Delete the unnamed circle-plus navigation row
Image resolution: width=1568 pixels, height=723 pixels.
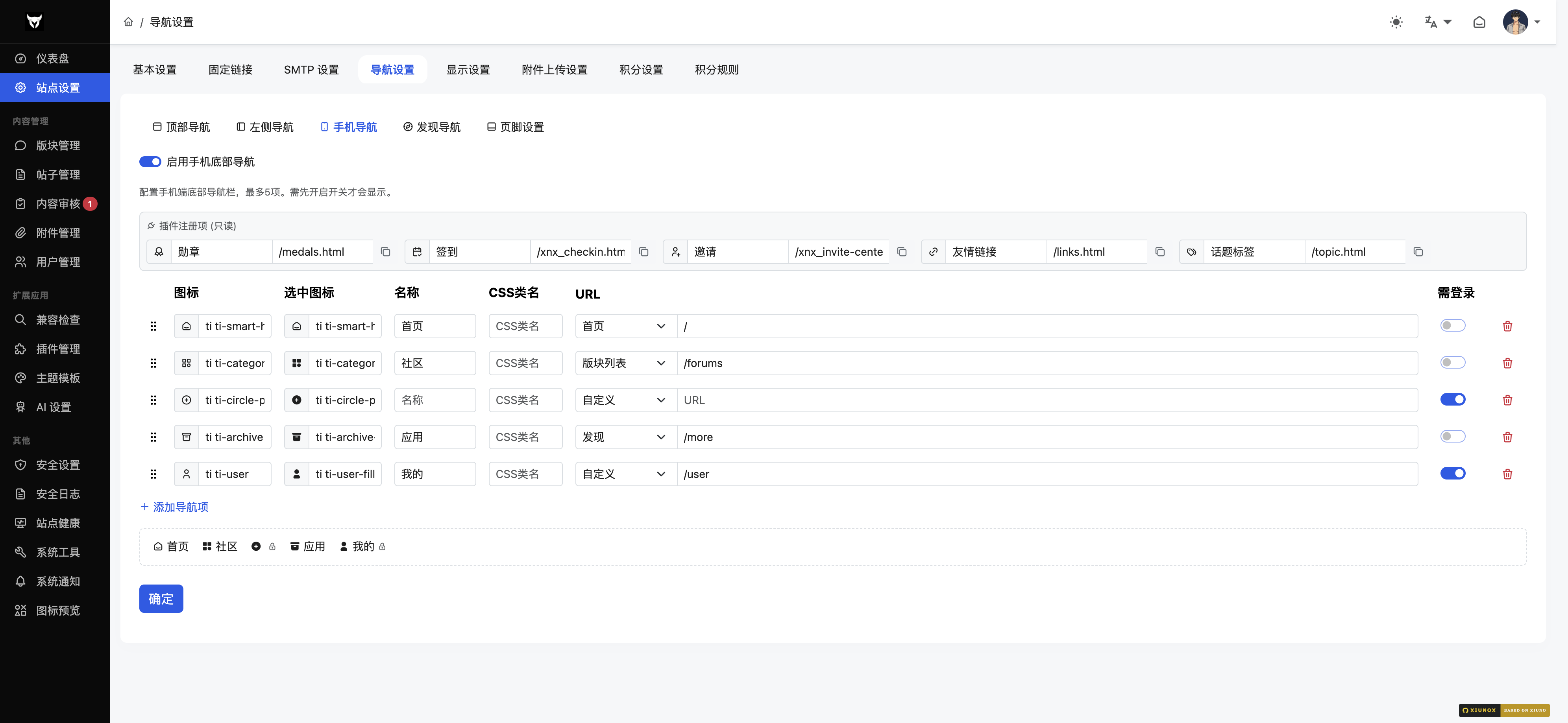click(1507, 400)
